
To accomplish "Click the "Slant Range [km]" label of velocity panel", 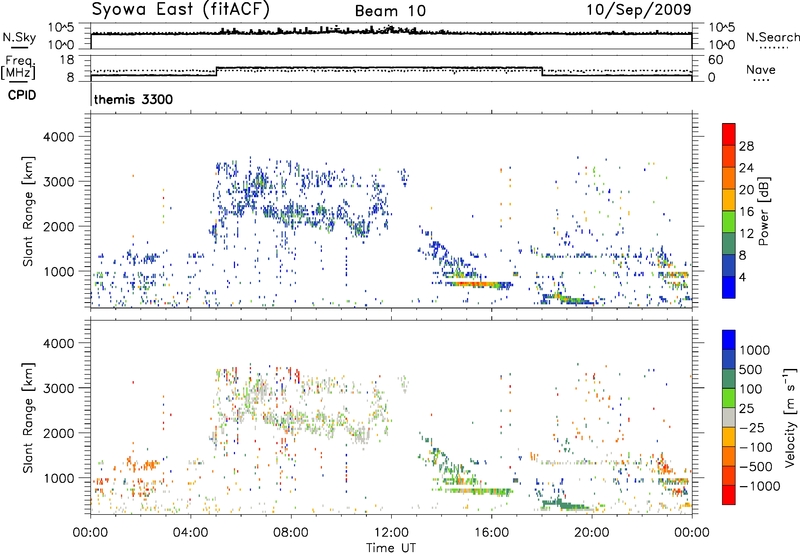I will [28, 417].
